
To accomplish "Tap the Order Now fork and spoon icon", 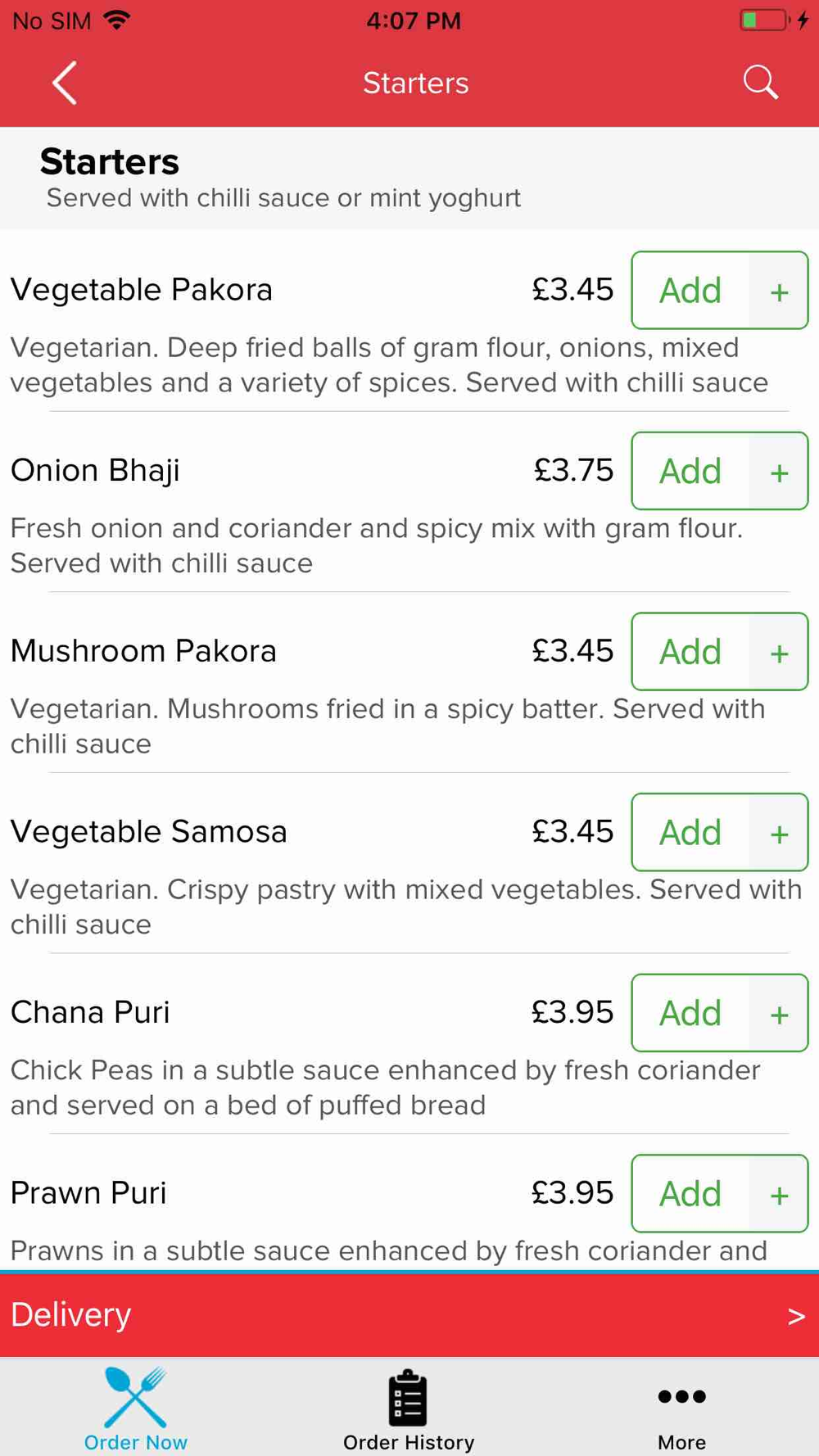I will coord(135,1397).
